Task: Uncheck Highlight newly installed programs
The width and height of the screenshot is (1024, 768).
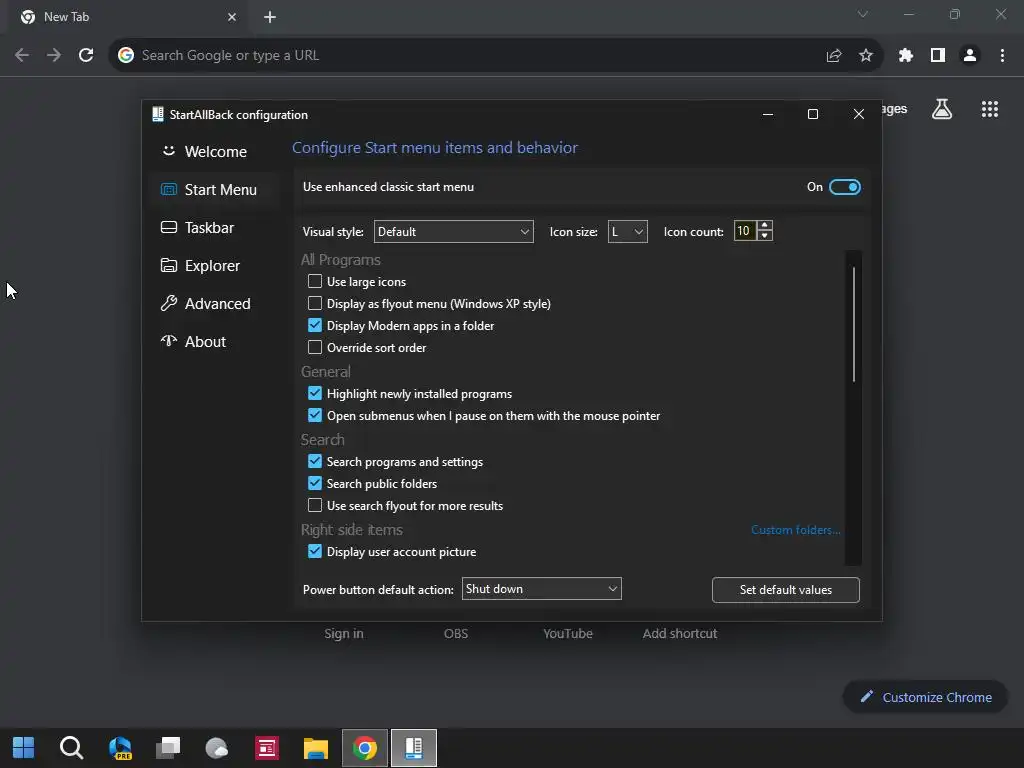Action: (315, 393)
